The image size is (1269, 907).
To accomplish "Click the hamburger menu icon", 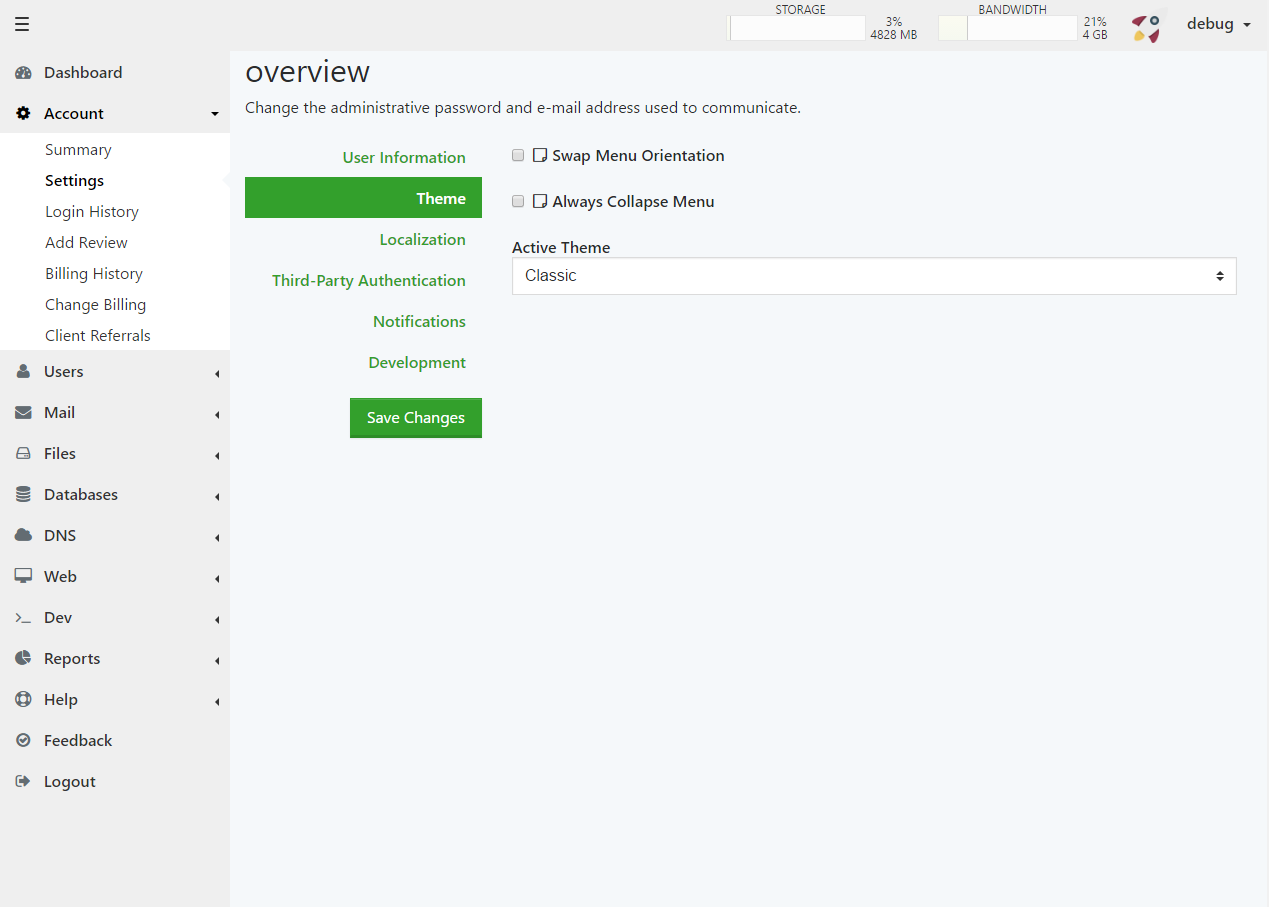I will (22, 24).
